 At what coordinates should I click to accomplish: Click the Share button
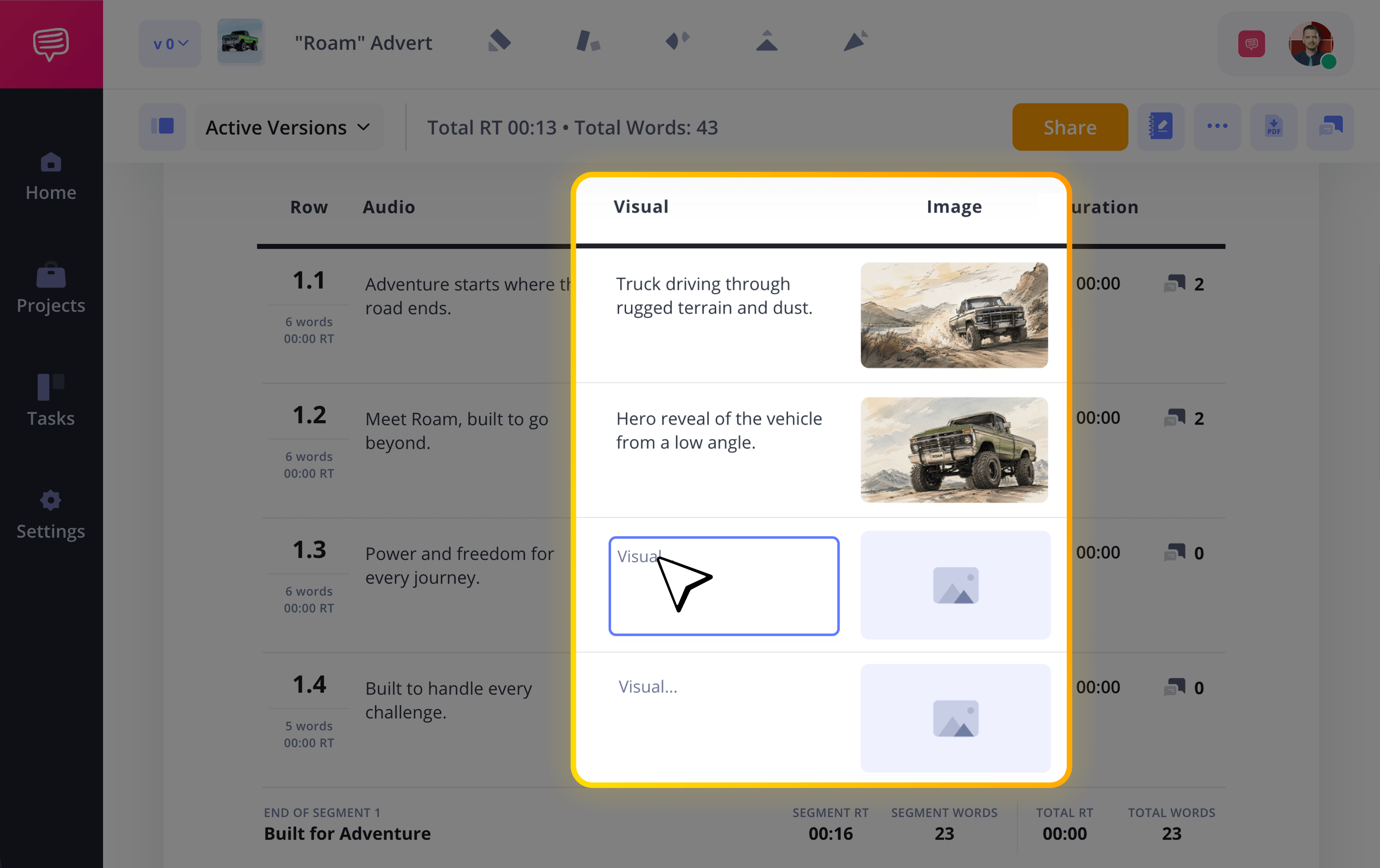(x=1070, y=127)
